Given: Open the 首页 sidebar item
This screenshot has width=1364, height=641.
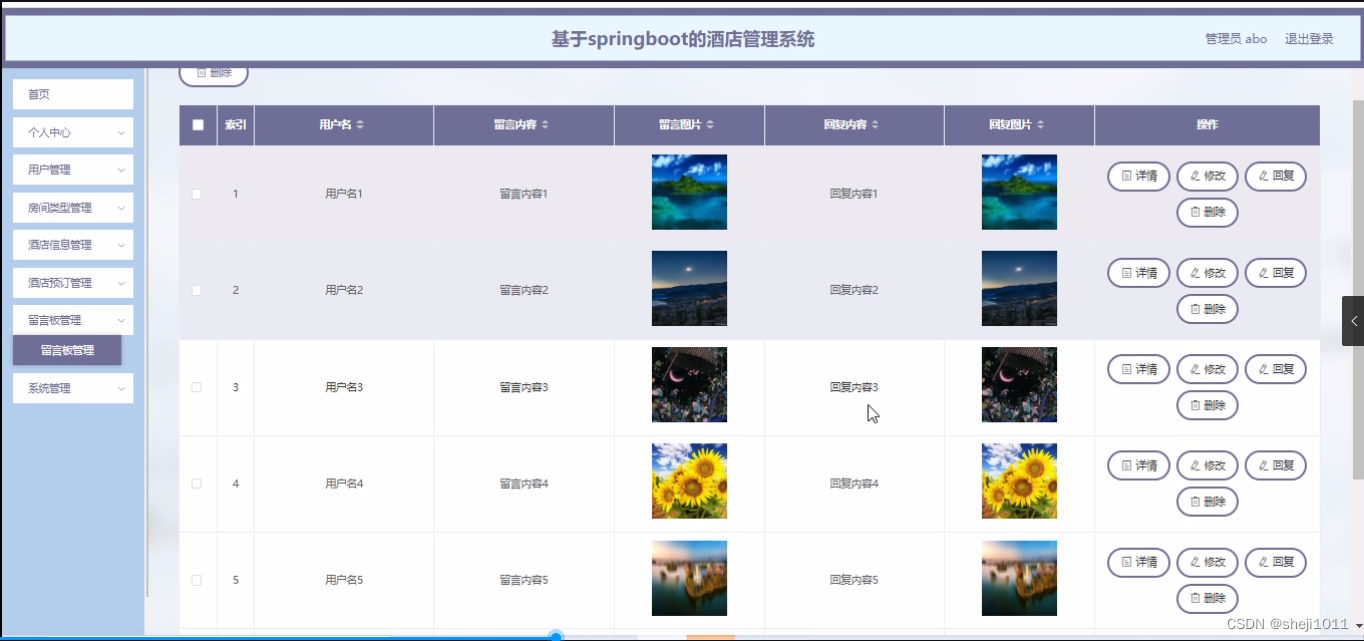Looking at the screenshot, I should pos(72,94).
